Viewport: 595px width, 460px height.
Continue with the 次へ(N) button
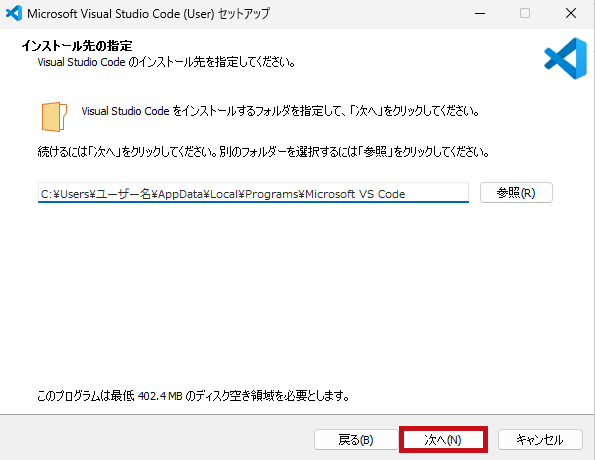(443, 440)
